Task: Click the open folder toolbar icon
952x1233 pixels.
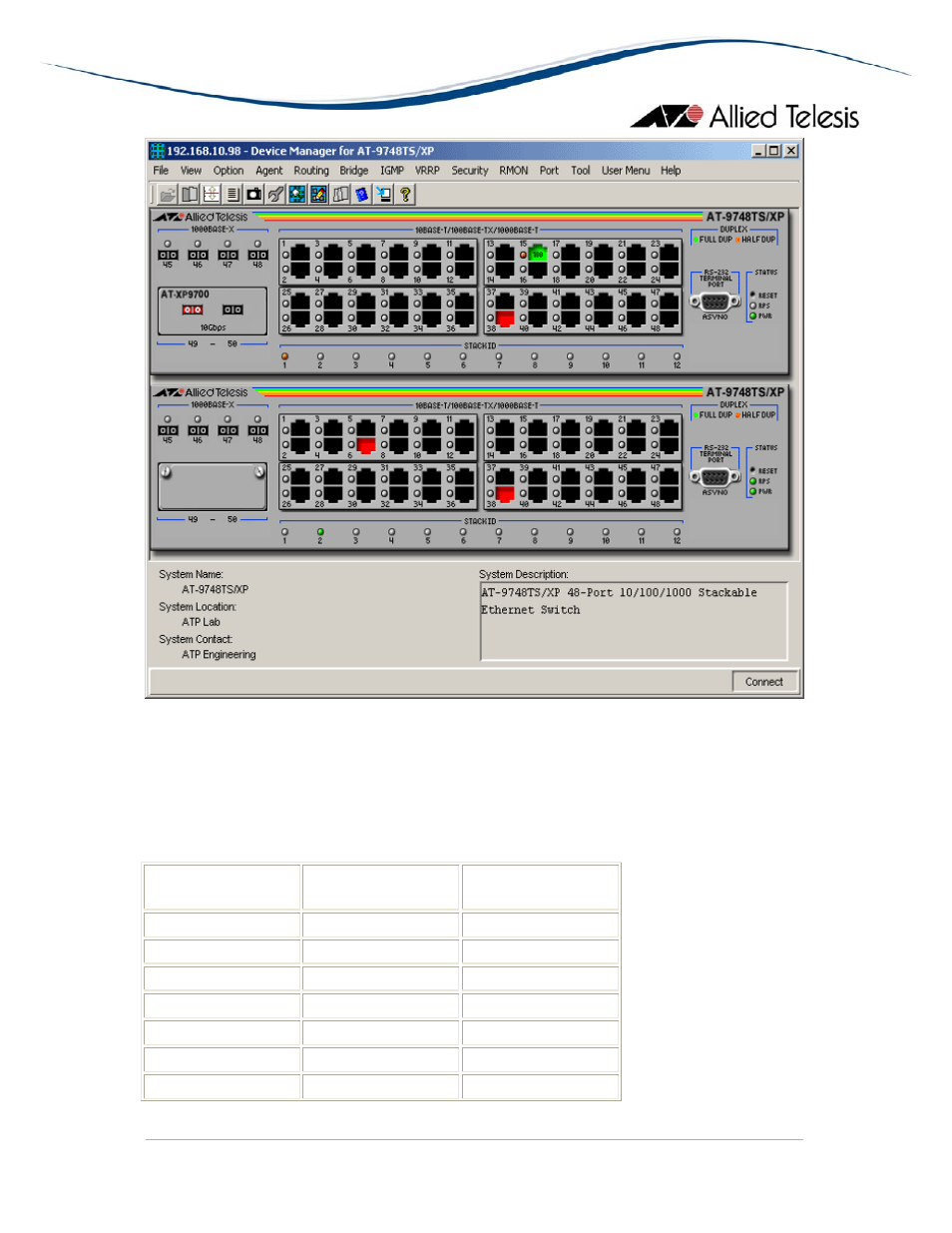Action: (168, 195)
